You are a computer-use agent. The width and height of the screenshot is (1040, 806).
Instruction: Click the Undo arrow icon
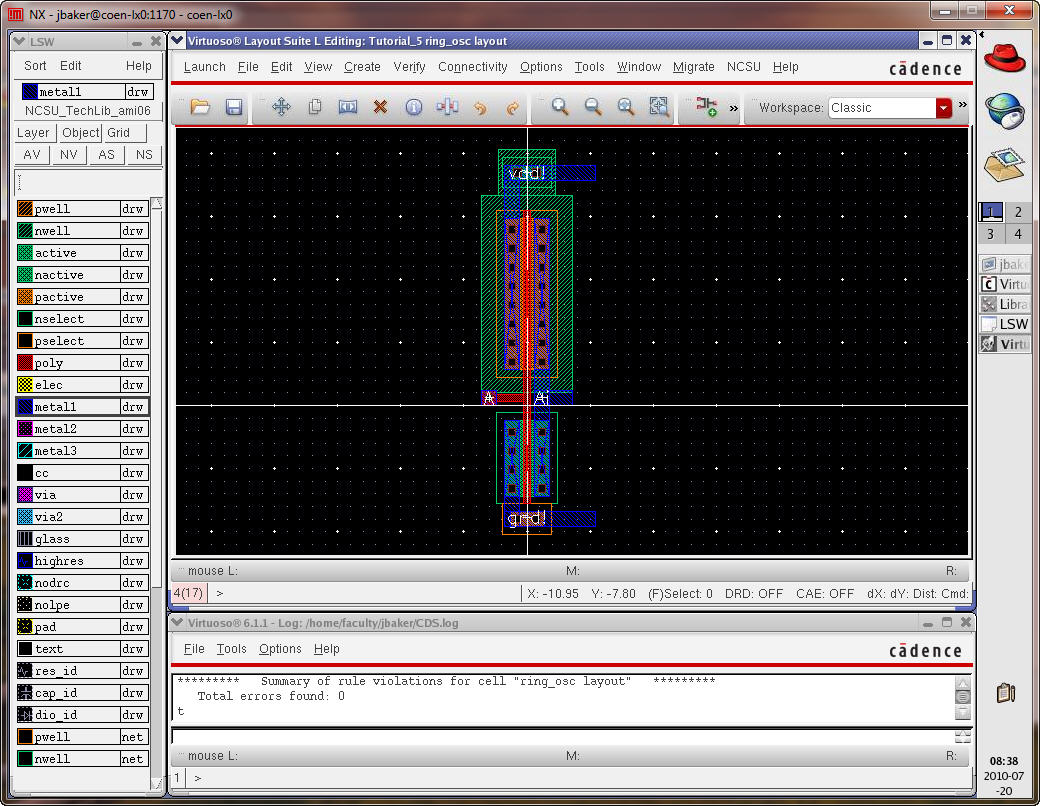click(479, 107)
